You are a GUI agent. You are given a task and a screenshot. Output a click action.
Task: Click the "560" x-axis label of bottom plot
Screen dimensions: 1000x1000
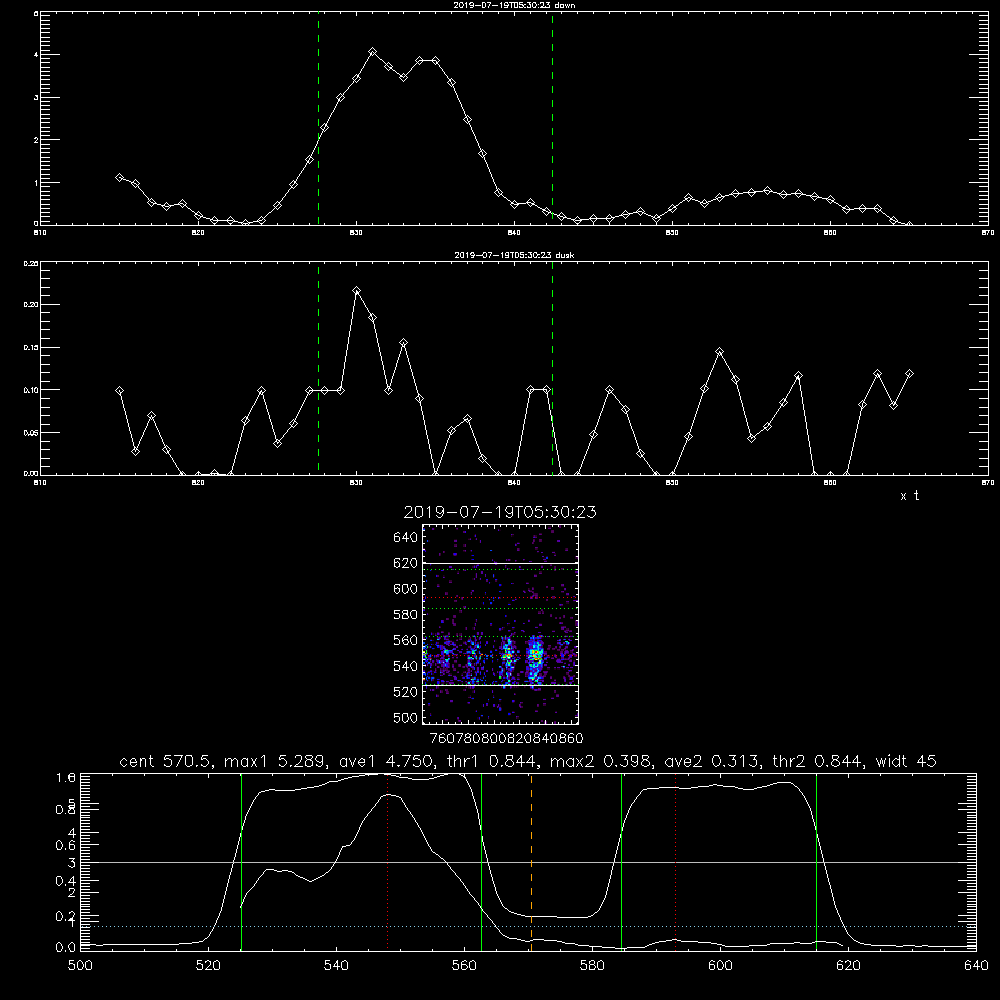[464, 966]
